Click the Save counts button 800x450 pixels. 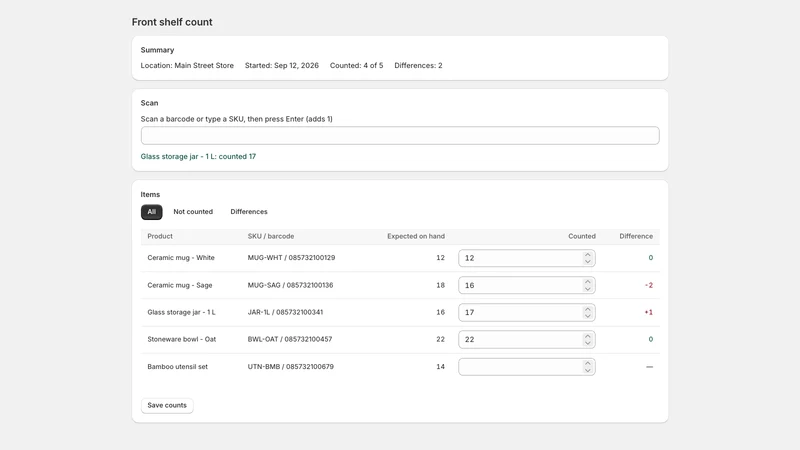167,405
